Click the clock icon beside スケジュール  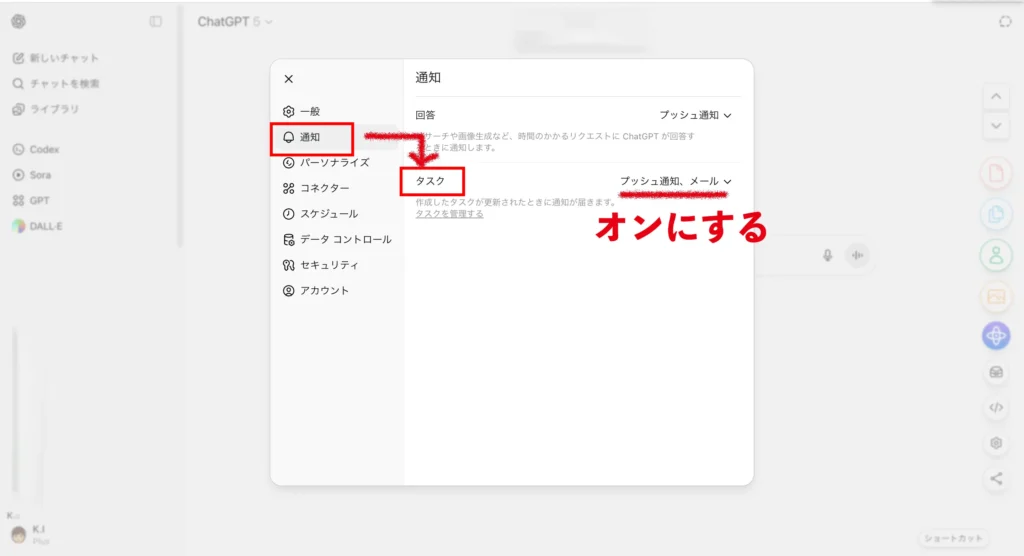(289, 214)
